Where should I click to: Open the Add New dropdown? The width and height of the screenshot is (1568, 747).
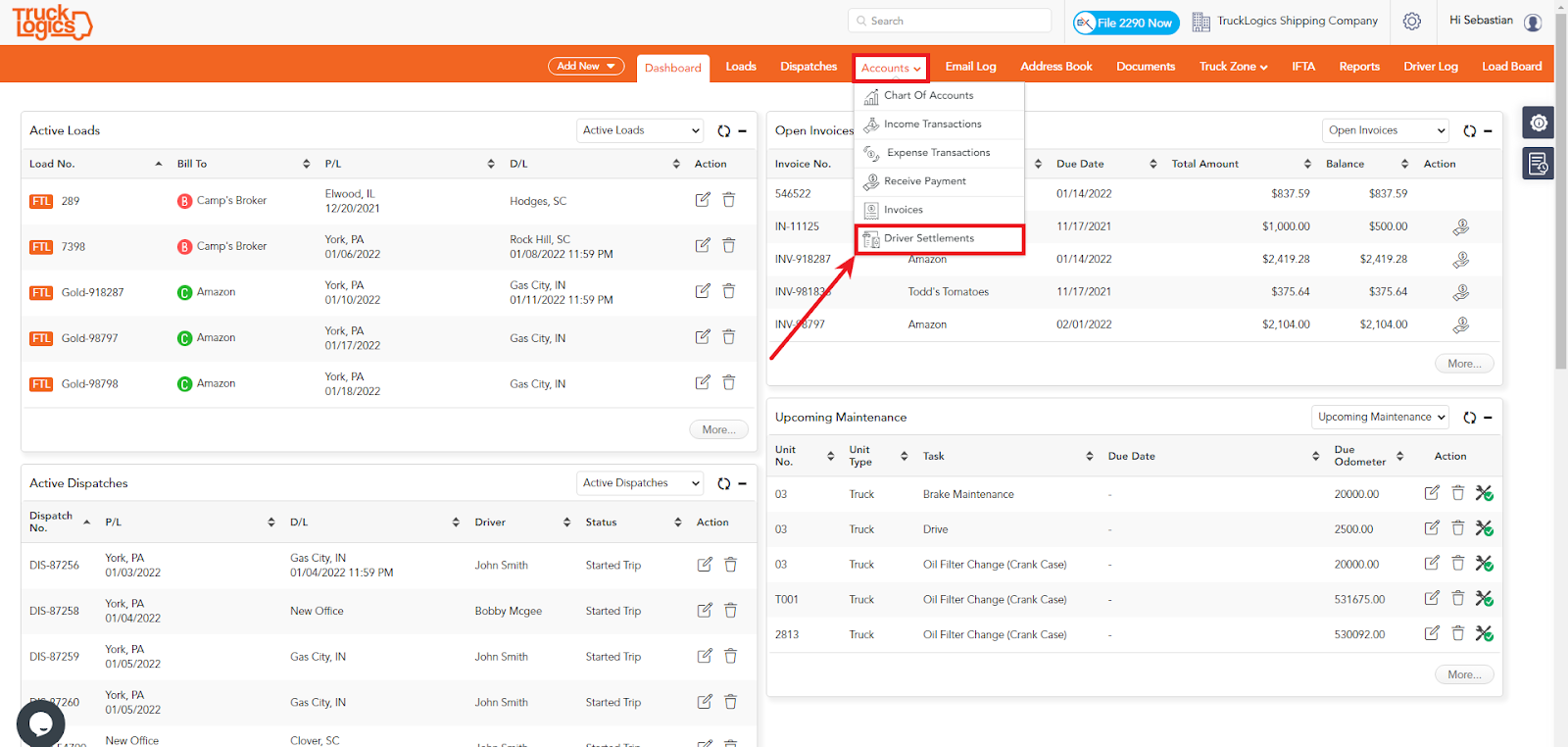point(586,66)
